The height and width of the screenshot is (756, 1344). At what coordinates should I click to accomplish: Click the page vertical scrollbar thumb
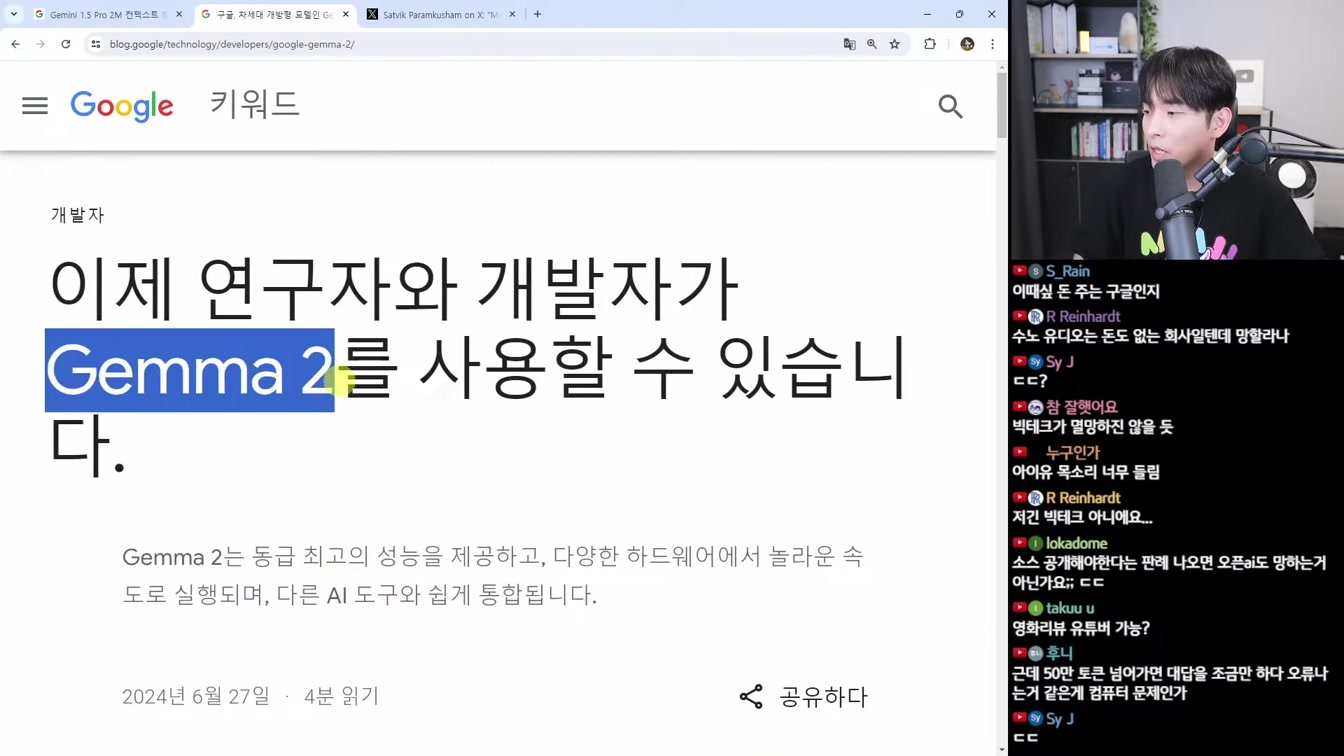tap(1002, 104)
